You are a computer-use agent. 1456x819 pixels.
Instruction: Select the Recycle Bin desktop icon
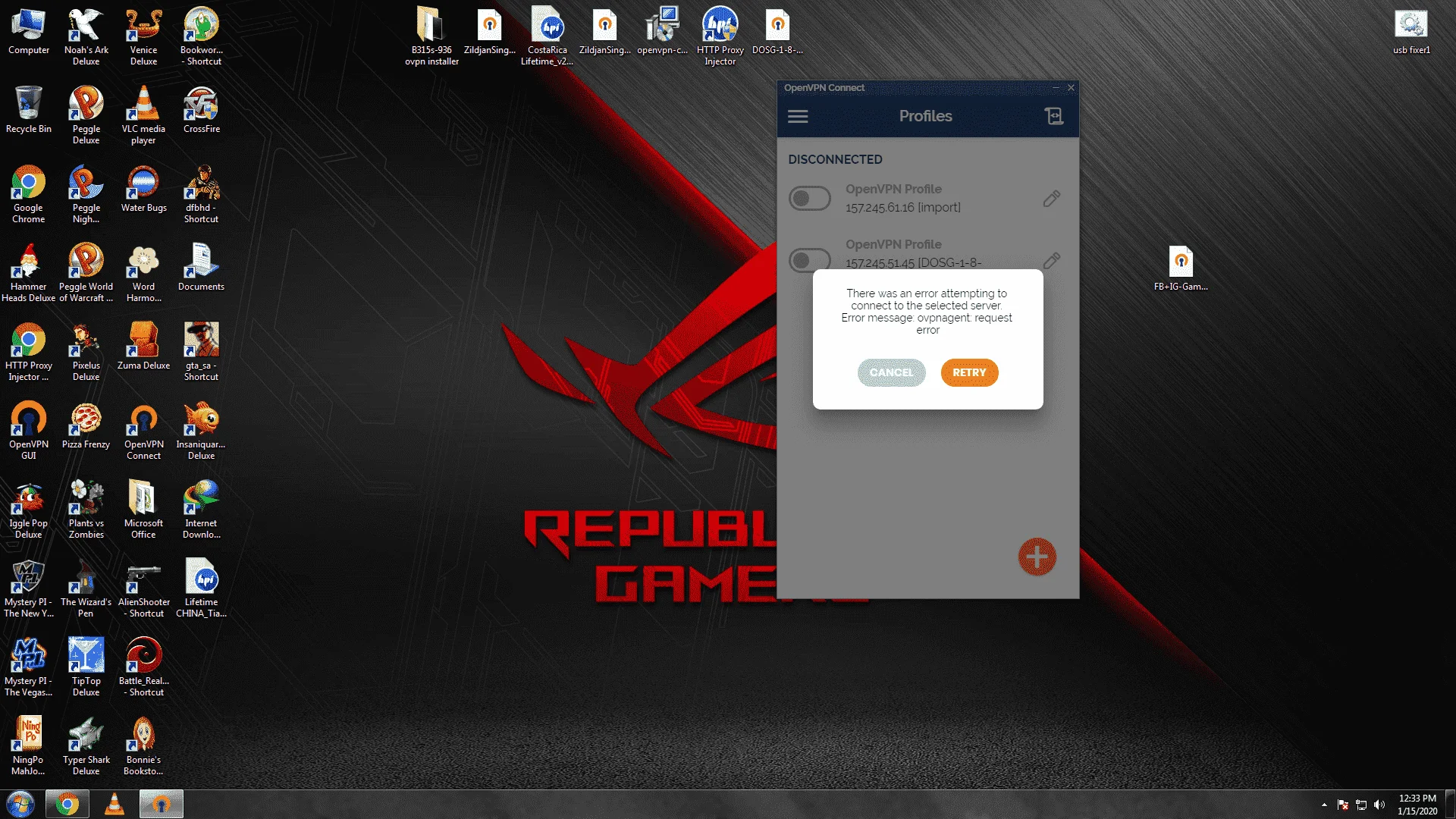tap(29, 110)
